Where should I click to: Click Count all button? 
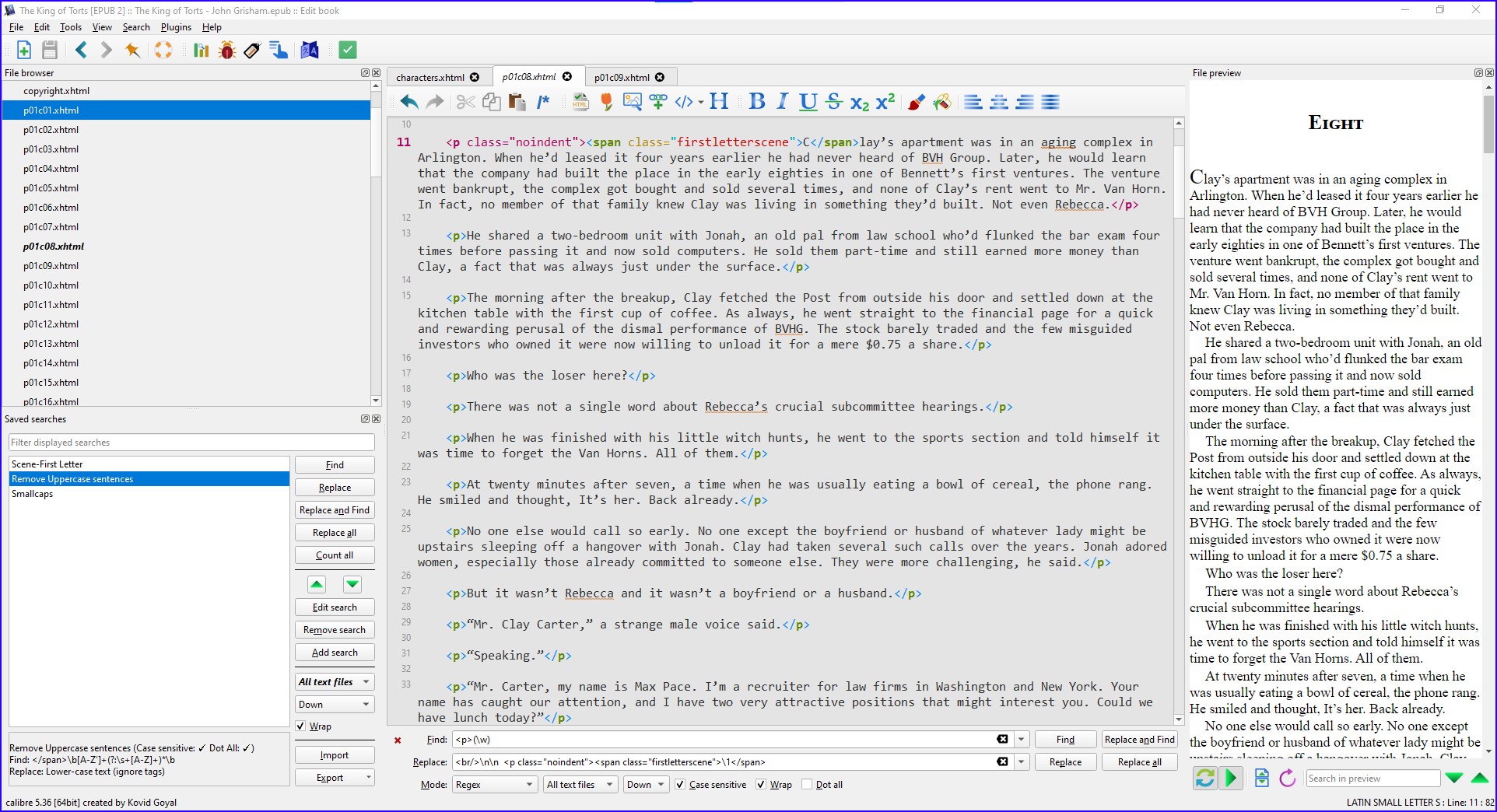pyautogui.click(x=335, y=555)
